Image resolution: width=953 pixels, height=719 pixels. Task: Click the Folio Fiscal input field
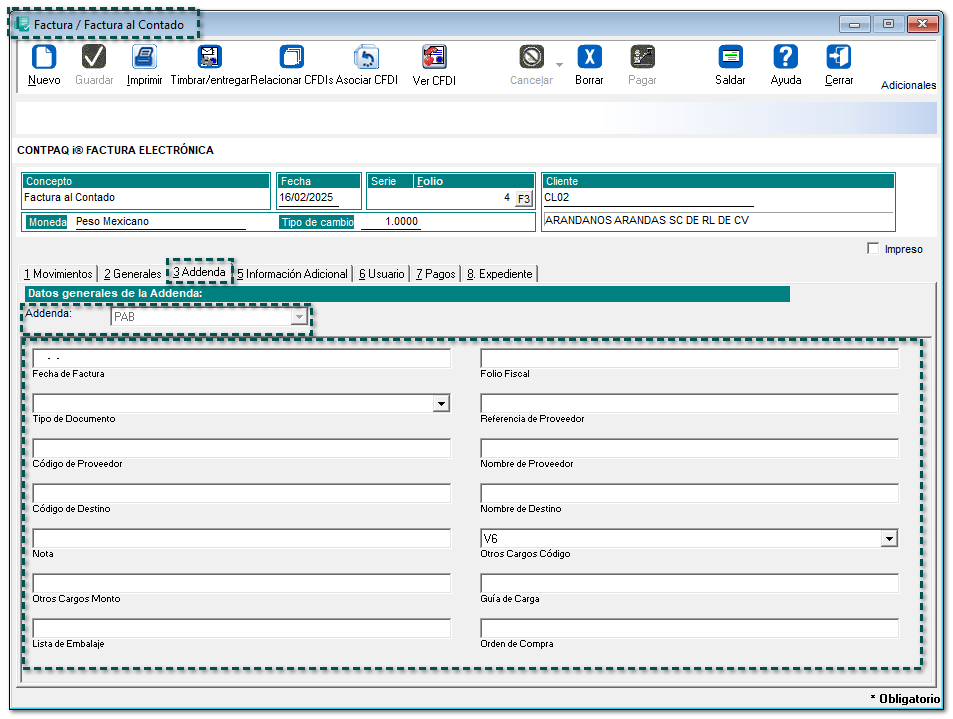(x=689, y=358)
